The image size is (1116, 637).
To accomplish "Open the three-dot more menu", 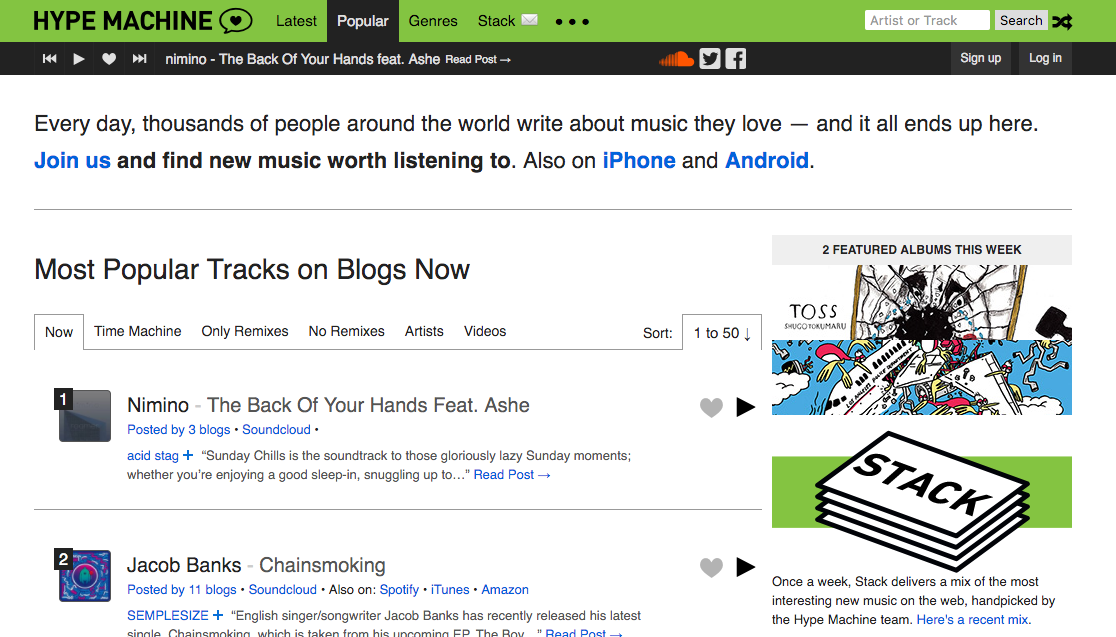I will pos(572,21).
